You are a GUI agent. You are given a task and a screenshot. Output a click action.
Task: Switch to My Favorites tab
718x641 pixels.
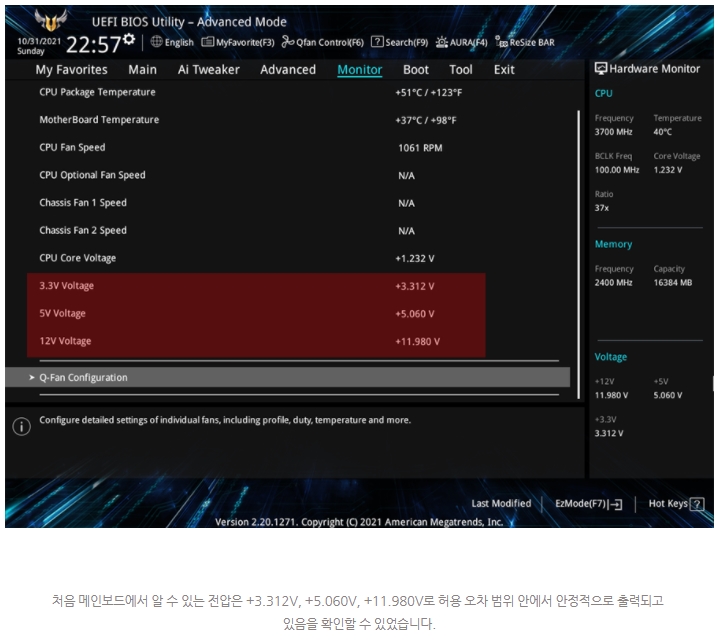point(71,70)
